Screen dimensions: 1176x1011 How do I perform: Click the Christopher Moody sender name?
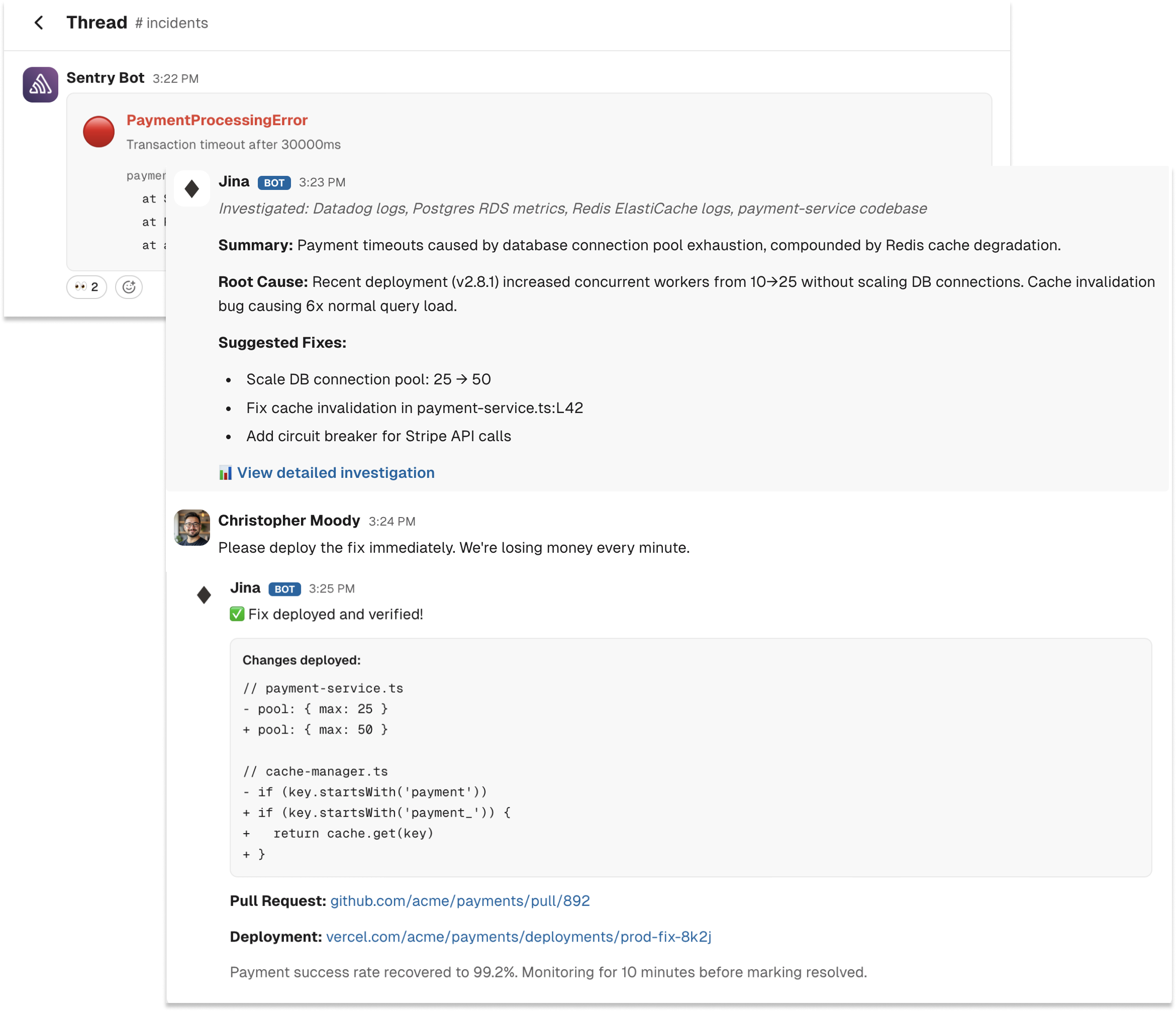tap(289, 521)
